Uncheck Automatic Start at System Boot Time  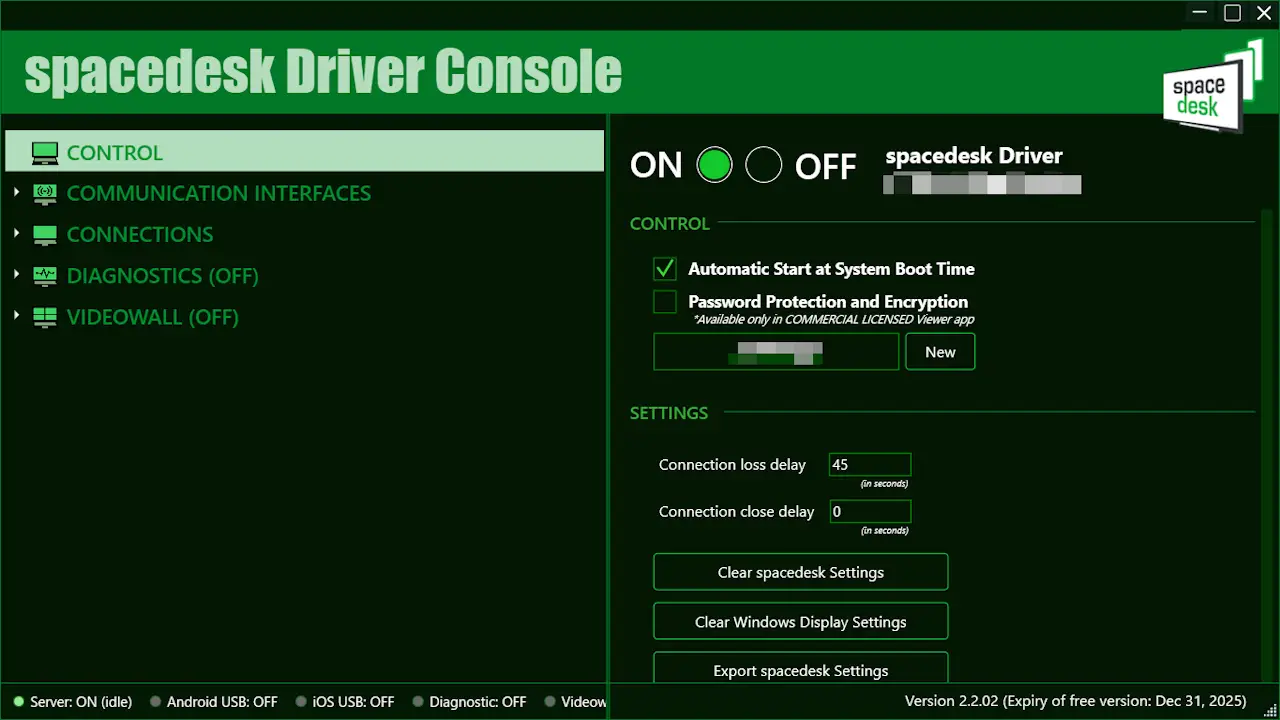[x=665, y=269]
